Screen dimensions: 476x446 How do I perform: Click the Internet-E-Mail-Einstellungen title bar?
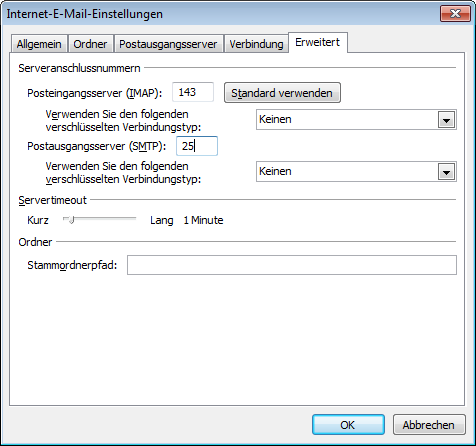coord(220,14)
